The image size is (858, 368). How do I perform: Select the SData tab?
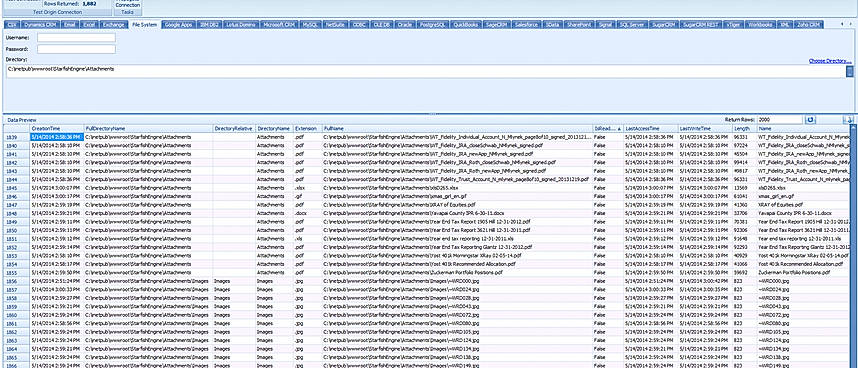point(553,25)
